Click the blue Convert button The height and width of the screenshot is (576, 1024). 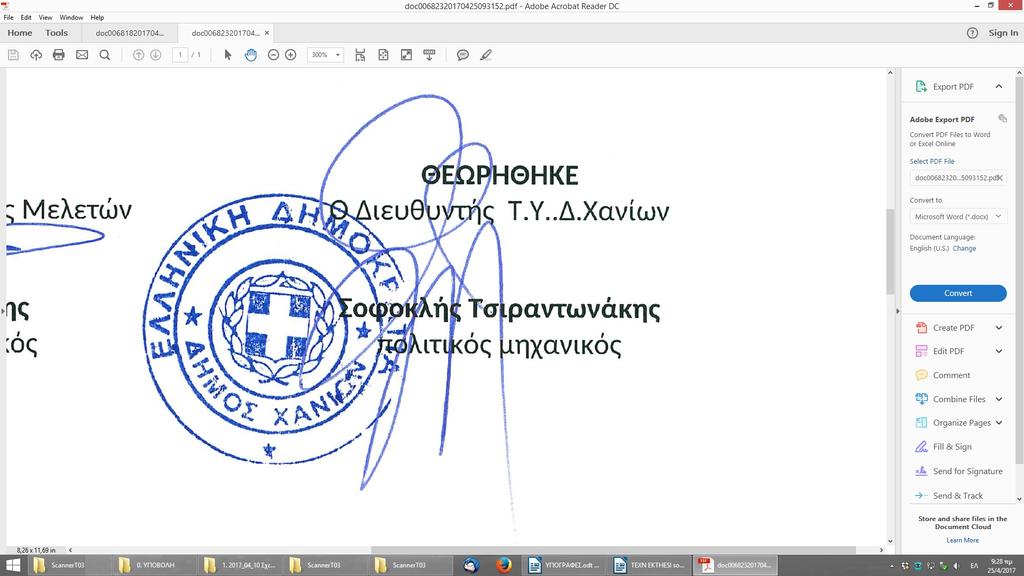pos(958,293)
